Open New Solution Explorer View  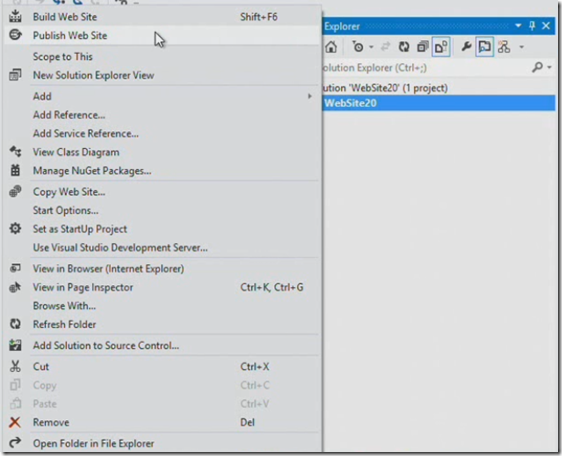tap(161, 75)
